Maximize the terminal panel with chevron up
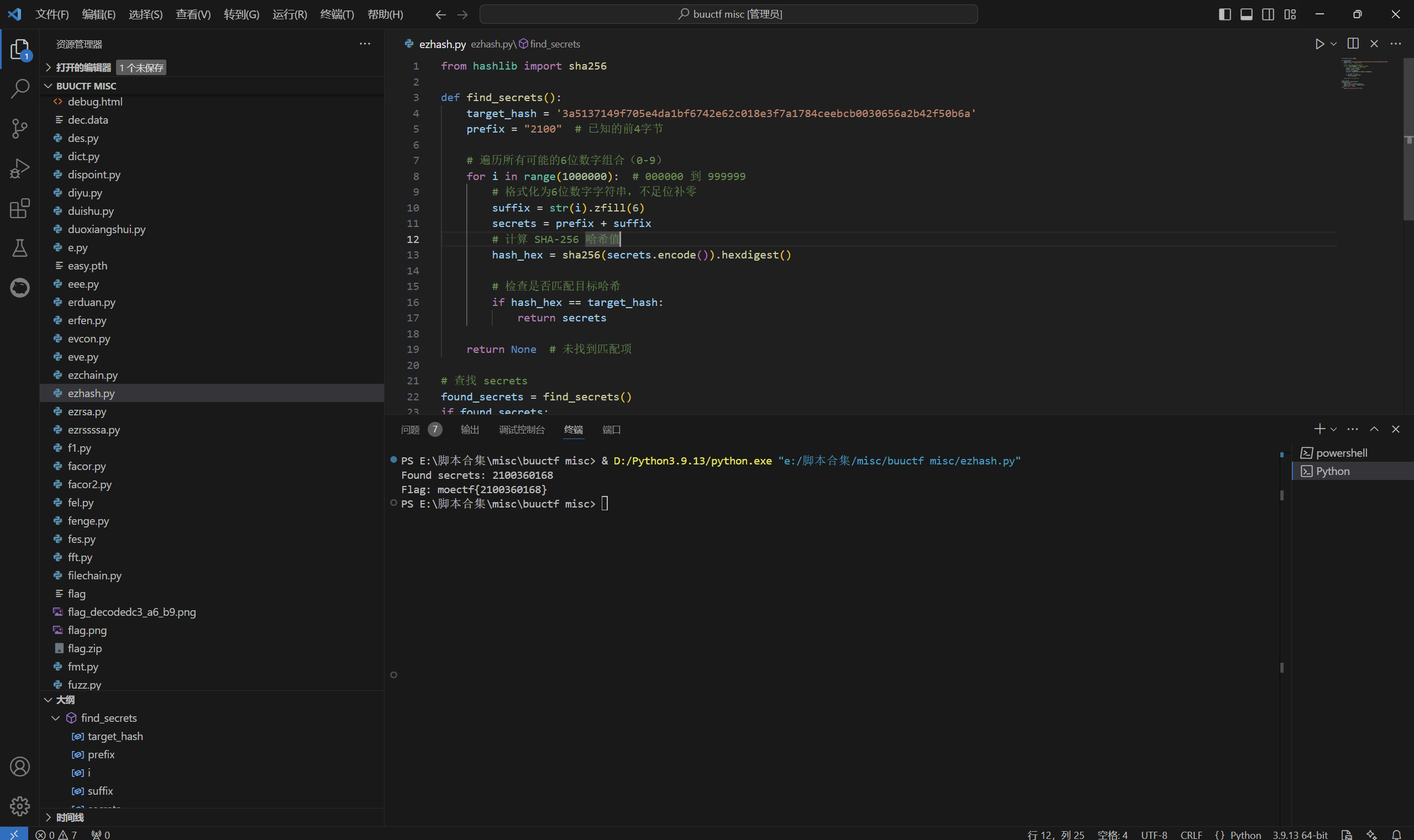 [x=1374, y=429]
